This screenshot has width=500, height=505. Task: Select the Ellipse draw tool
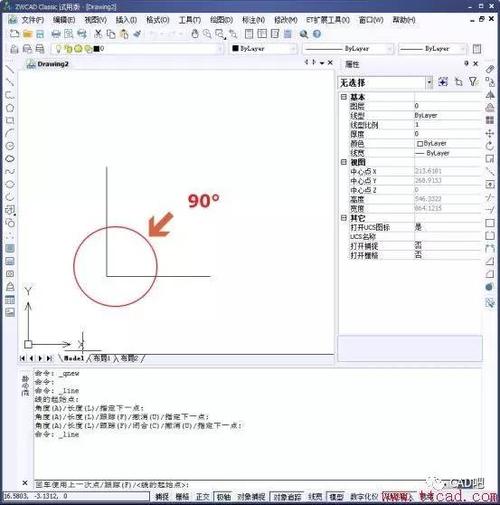(x=10, y=184)
